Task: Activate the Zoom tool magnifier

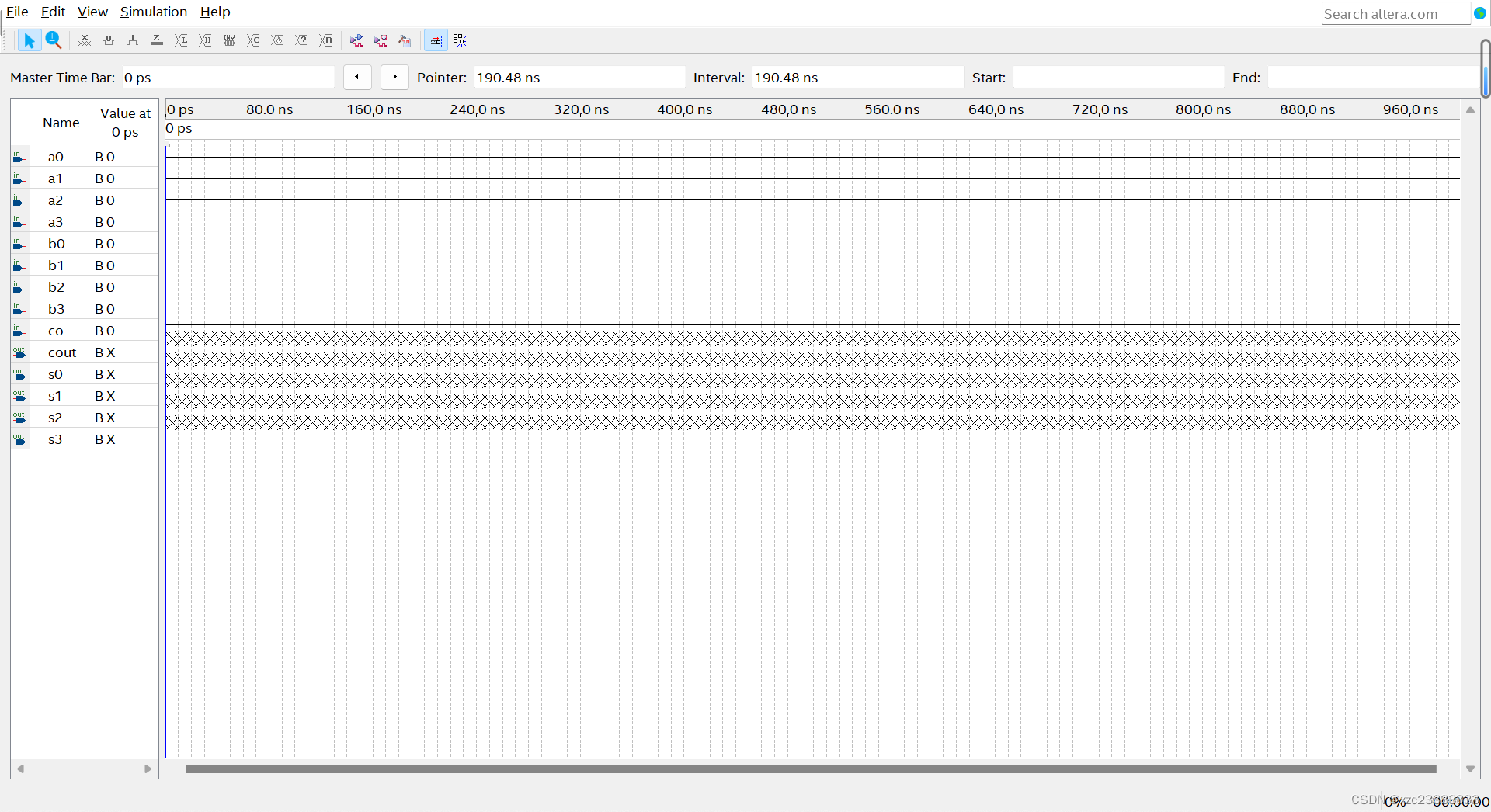Action: coord(54,40)
